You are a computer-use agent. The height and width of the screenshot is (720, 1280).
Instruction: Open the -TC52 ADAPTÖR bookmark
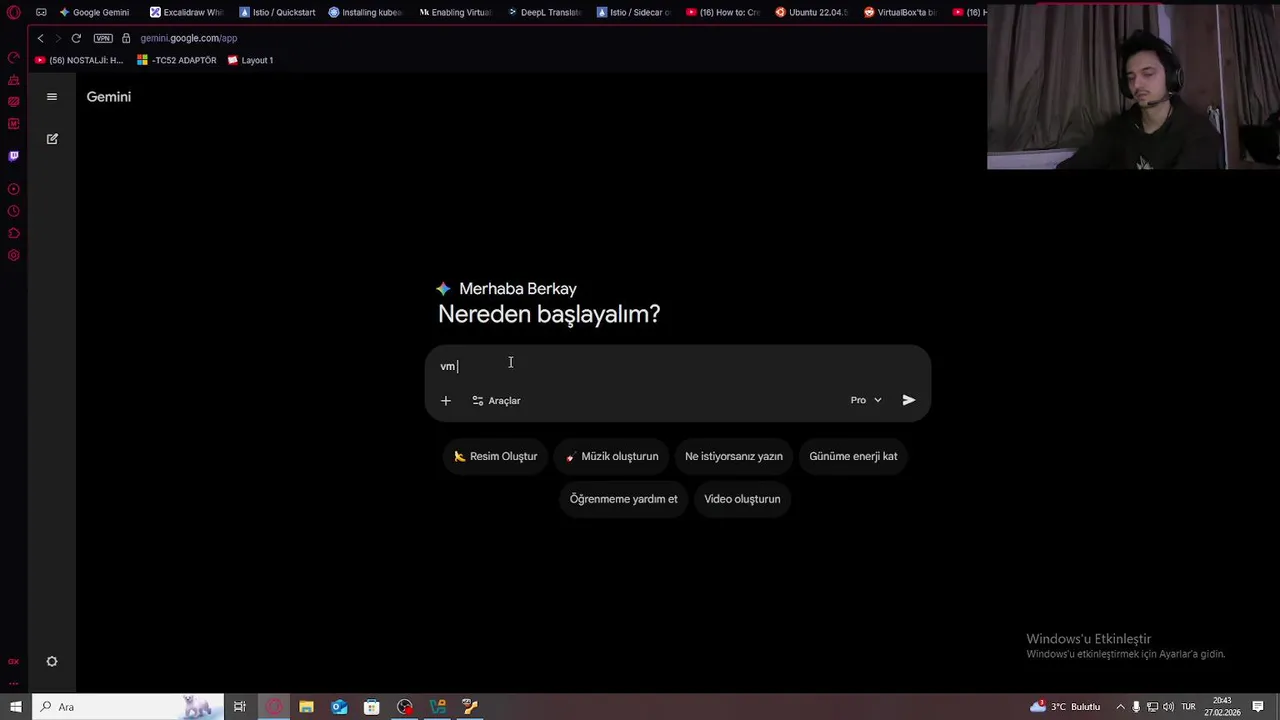click(176, 60)
